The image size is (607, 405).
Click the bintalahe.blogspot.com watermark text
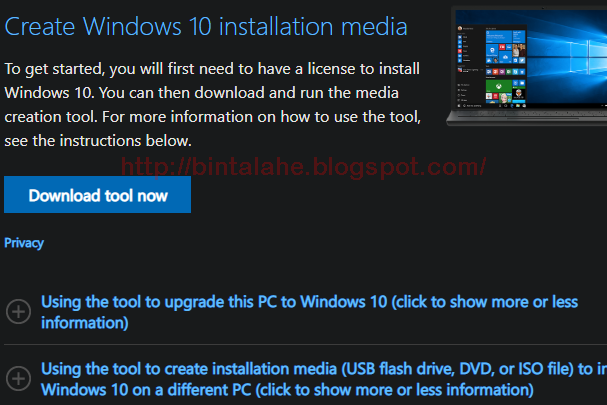point(304,166)
